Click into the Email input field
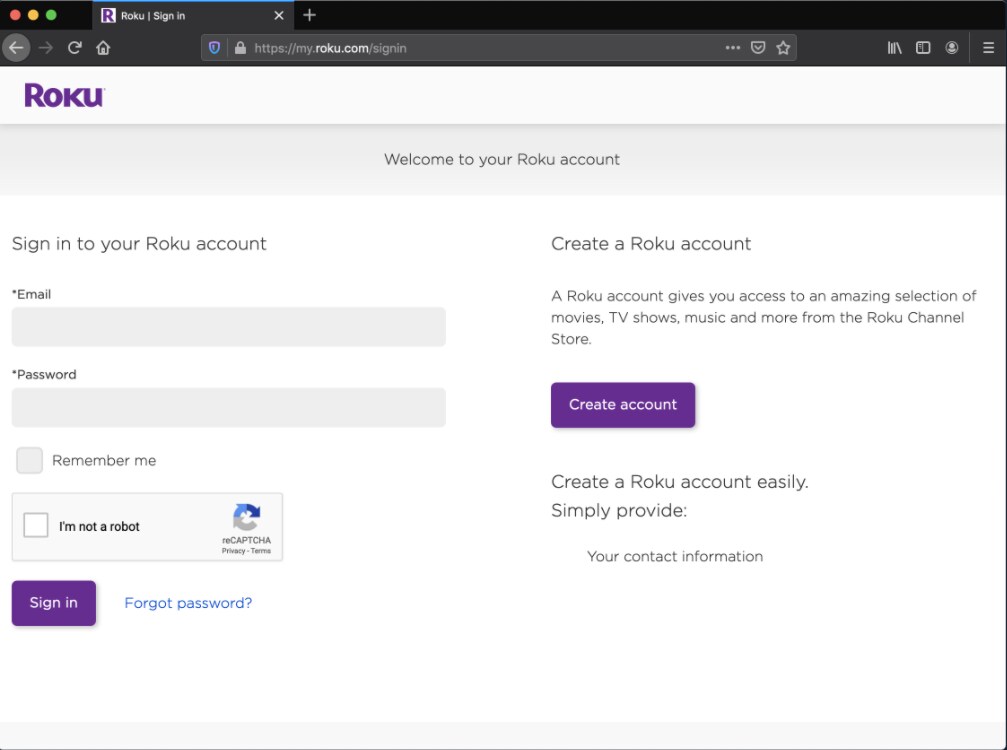Image resolution: width=1007 pixels, height=750 pixels. click(228, 327)
